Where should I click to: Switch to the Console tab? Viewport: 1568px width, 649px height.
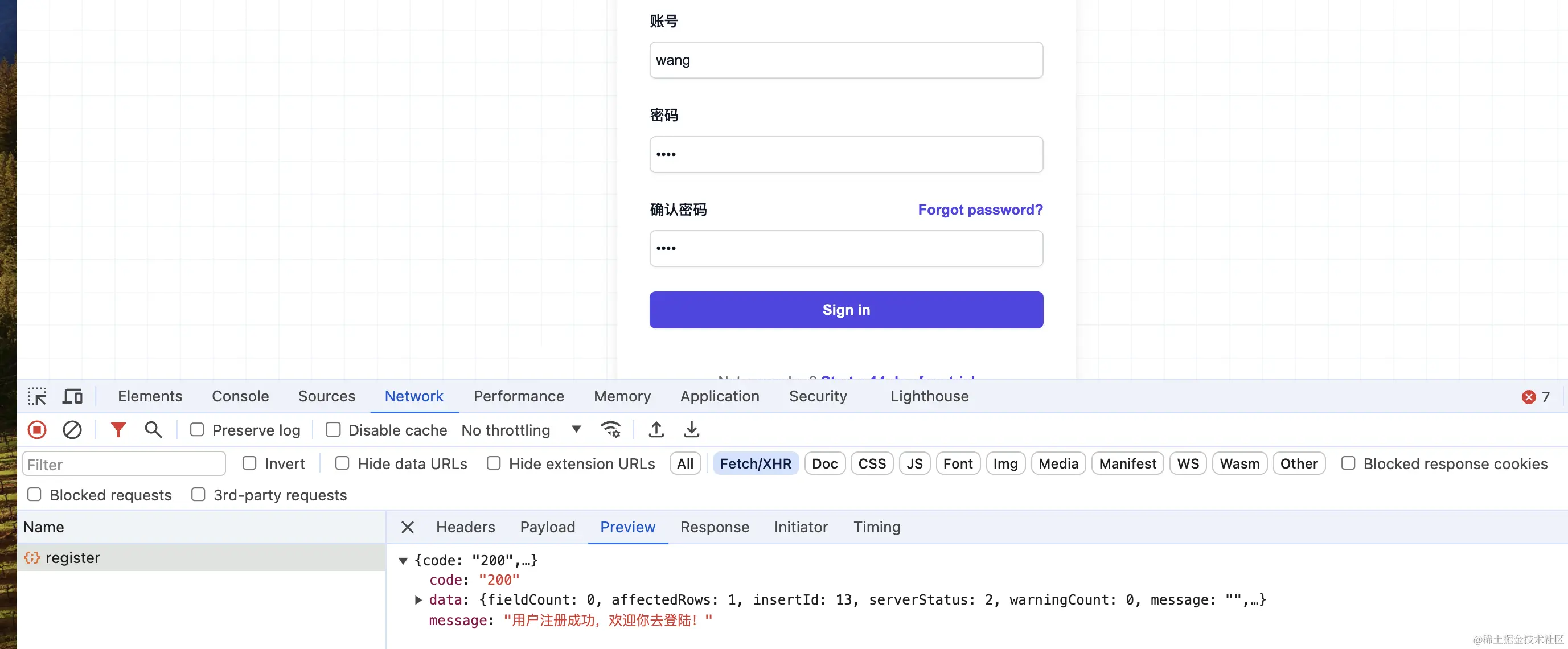pyautogui.click(x=240, y=396)
